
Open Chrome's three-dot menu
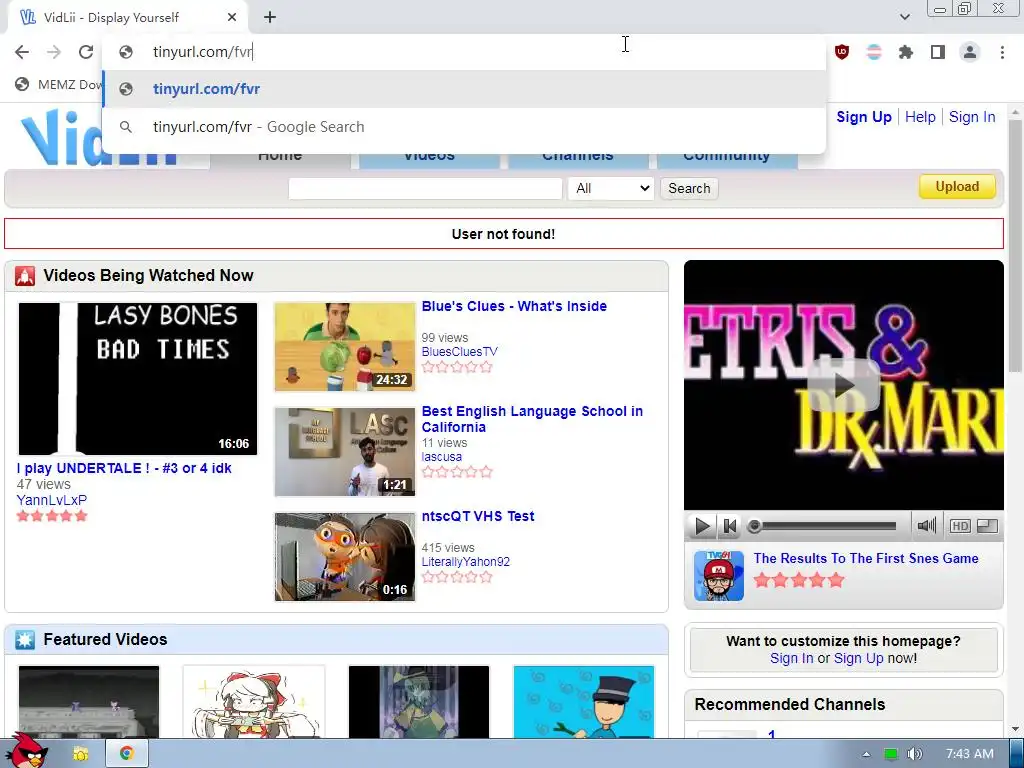1002,52
